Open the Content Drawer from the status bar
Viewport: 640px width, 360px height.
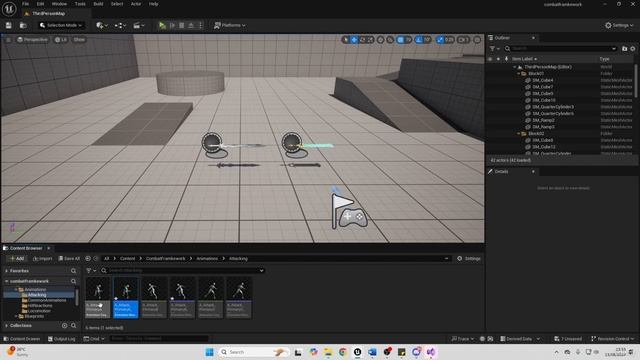22,339
